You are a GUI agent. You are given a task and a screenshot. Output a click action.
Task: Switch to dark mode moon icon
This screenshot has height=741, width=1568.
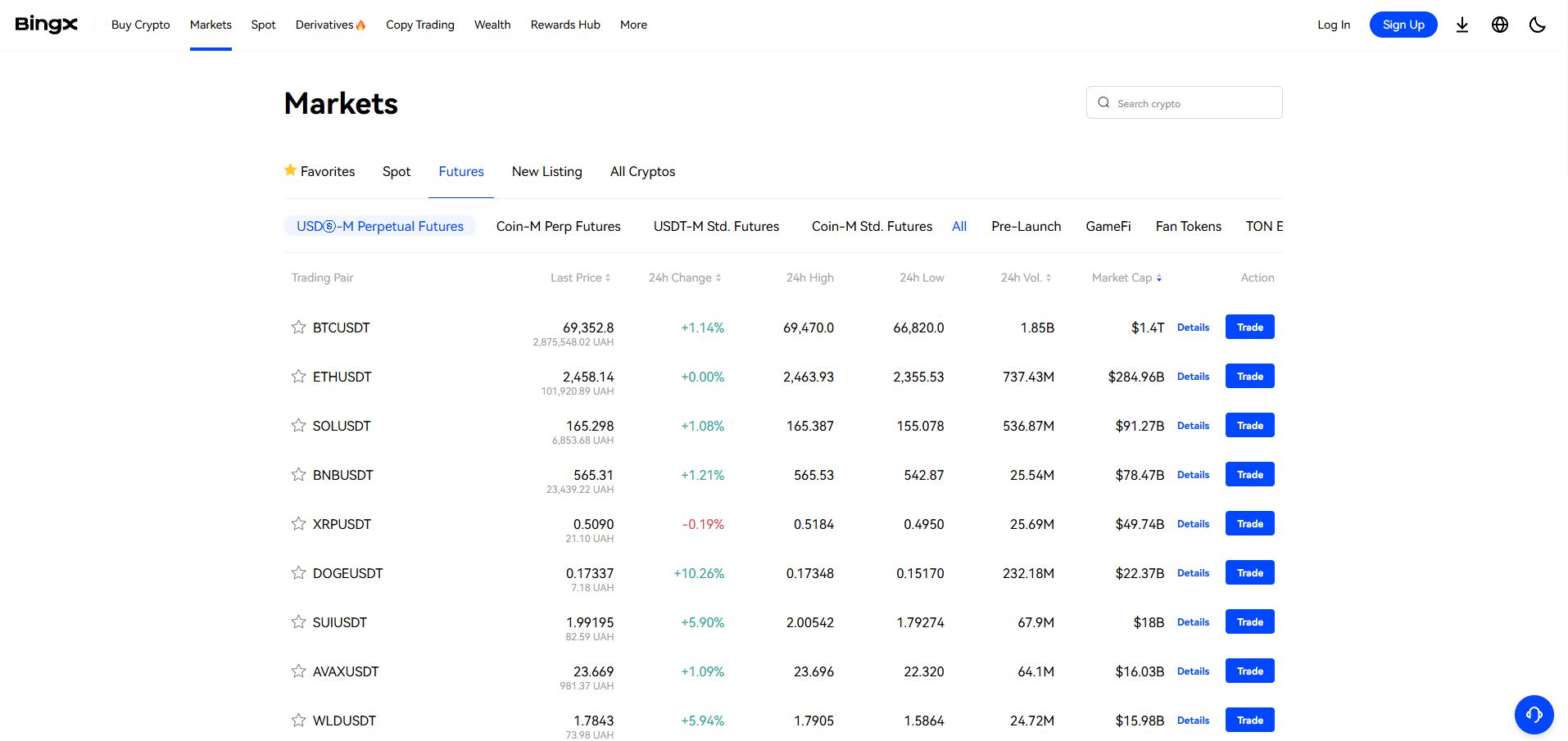tap(1538, 25)
